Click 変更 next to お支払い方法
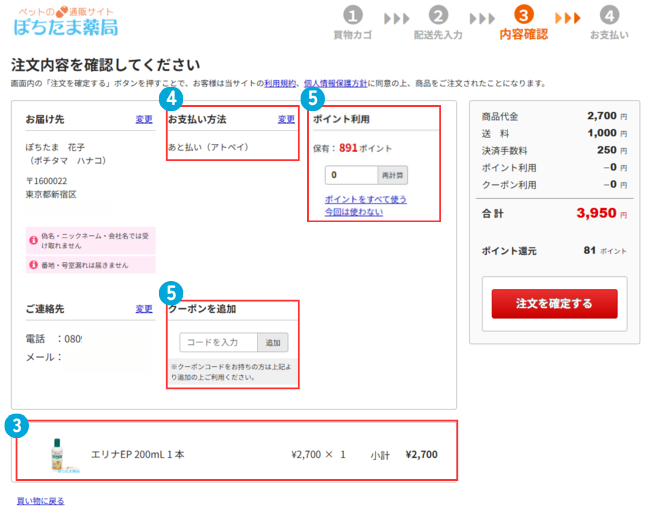 coord(286,120)
